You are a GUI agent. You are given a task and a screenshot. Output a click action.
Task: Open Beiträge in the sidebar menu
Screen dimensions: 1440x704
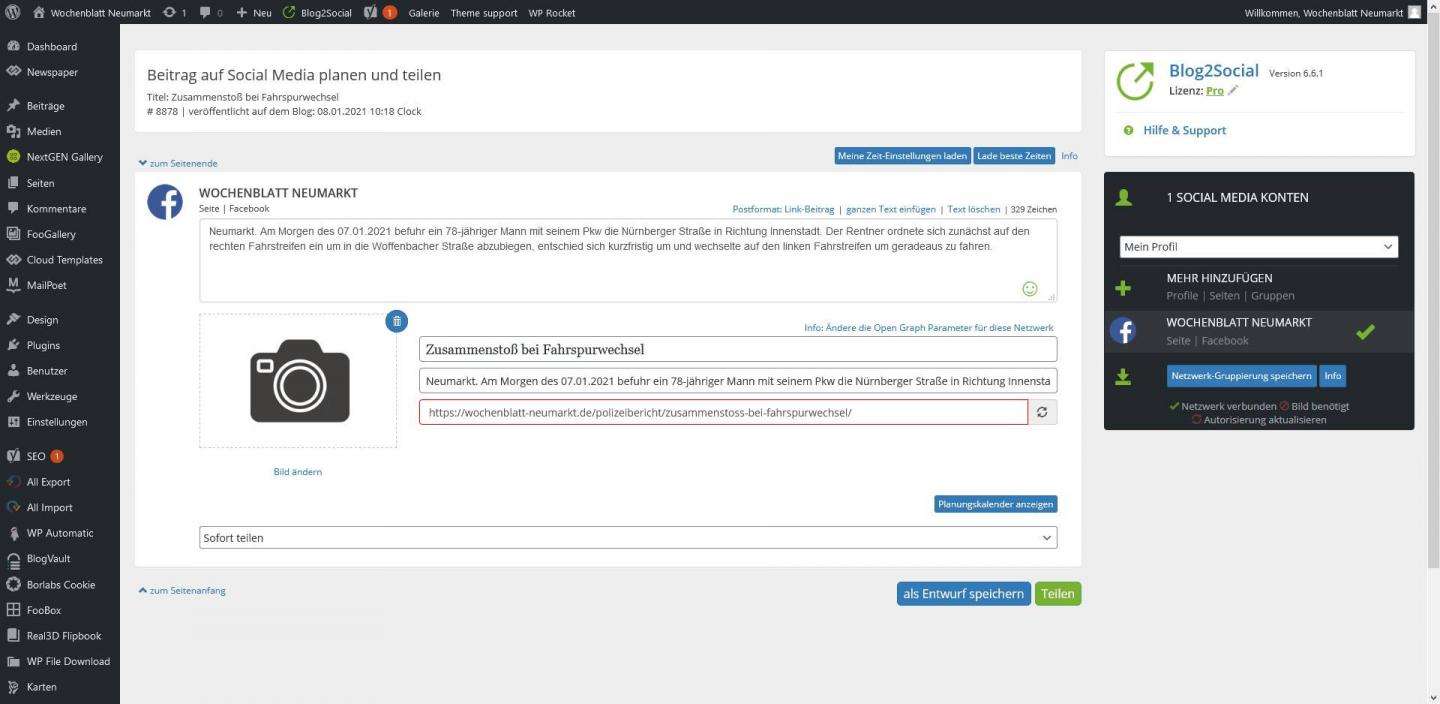[x=45, y=106]
